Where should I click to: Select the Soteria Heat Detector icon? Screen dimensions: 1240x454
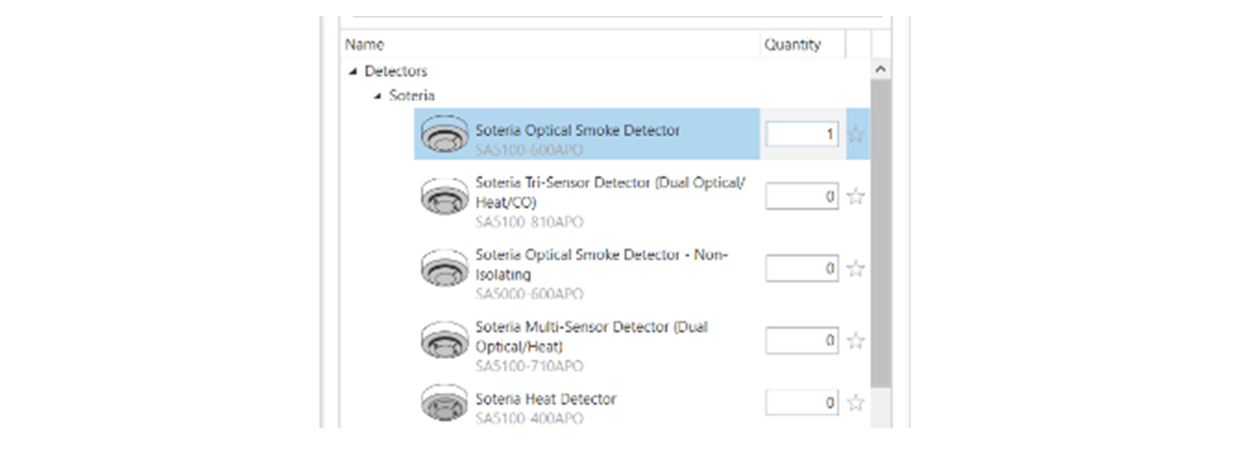444,403
